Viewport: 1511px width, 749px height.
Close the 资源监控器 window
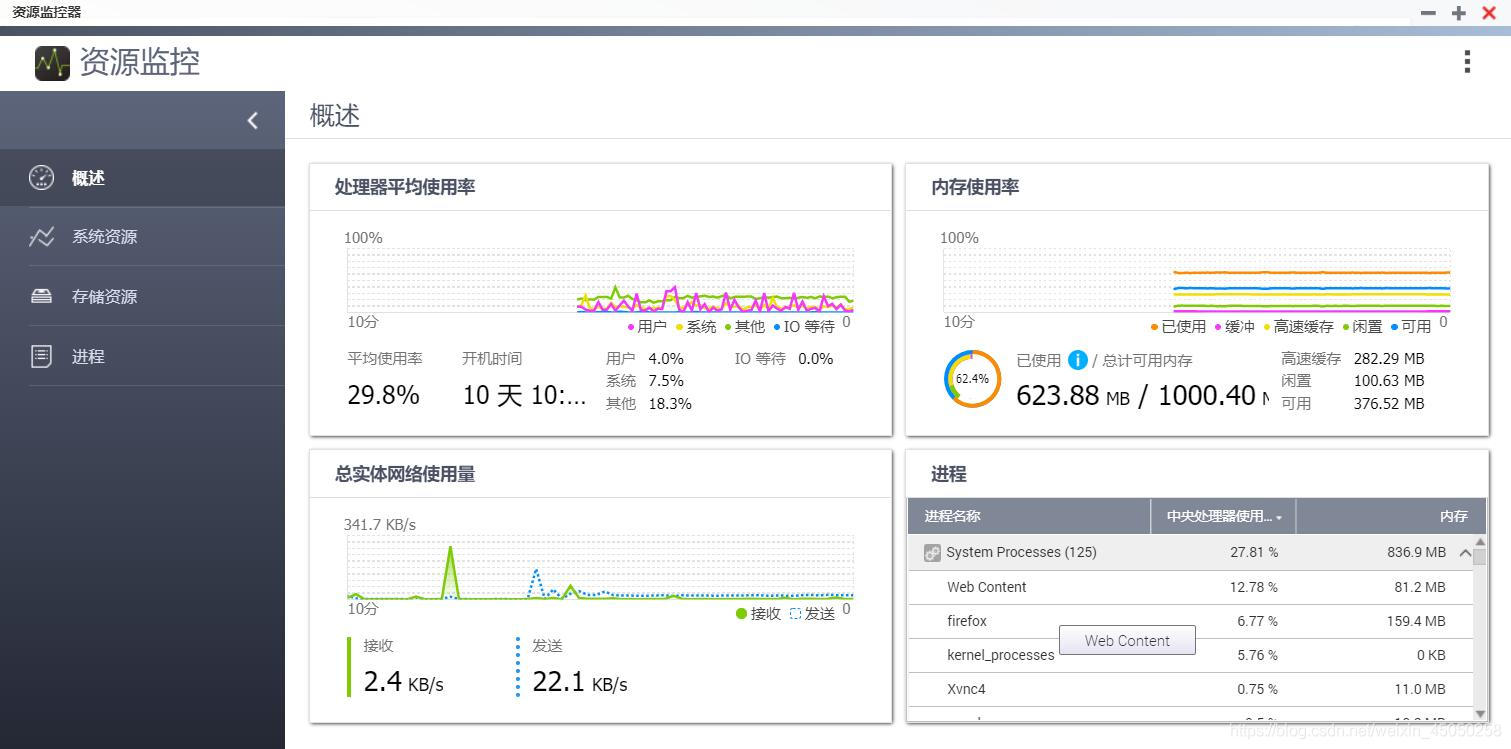[1489, 13]
